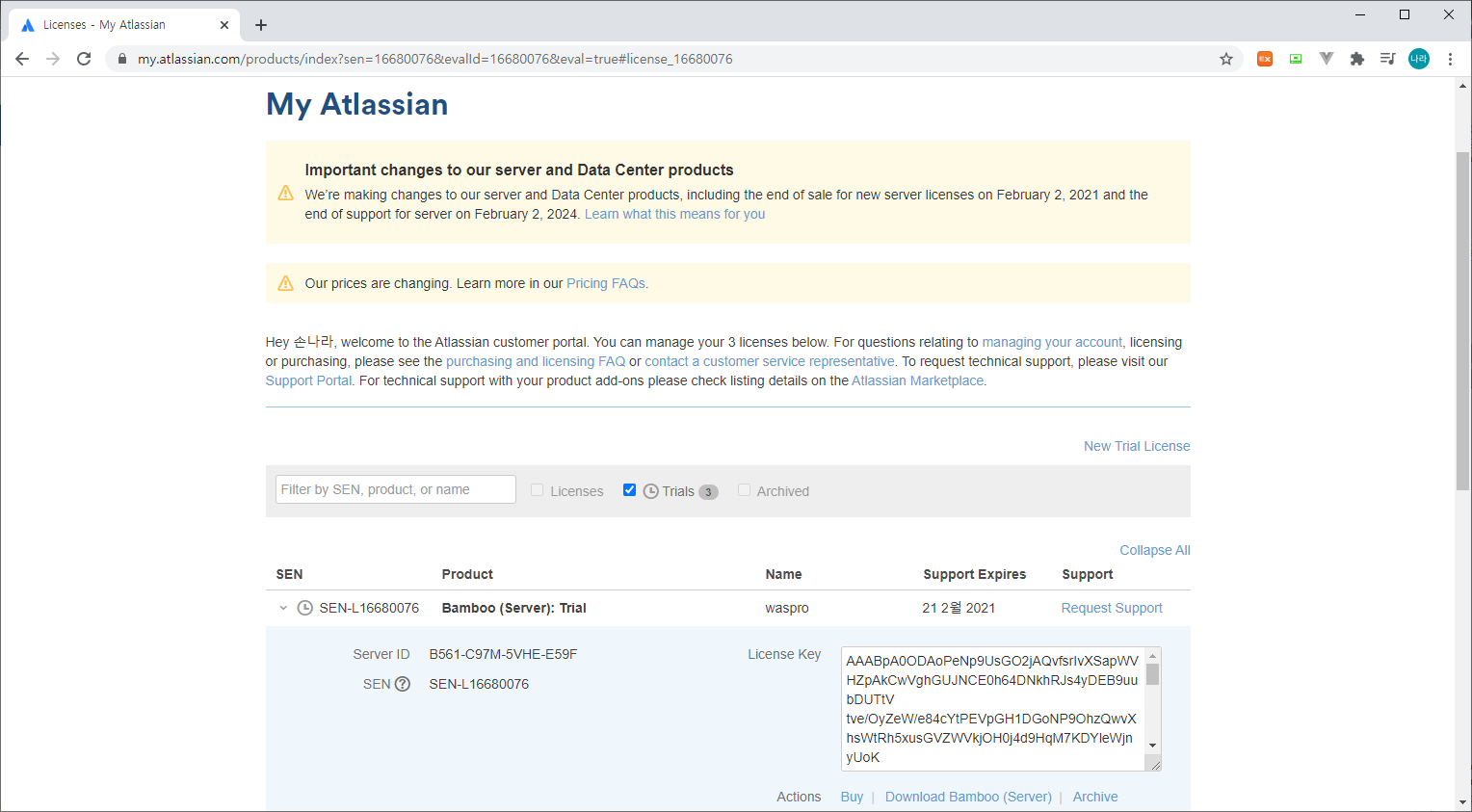1472x812 pixels.
Task: Click Download Bamboo (Server) link
Action: 968,797
